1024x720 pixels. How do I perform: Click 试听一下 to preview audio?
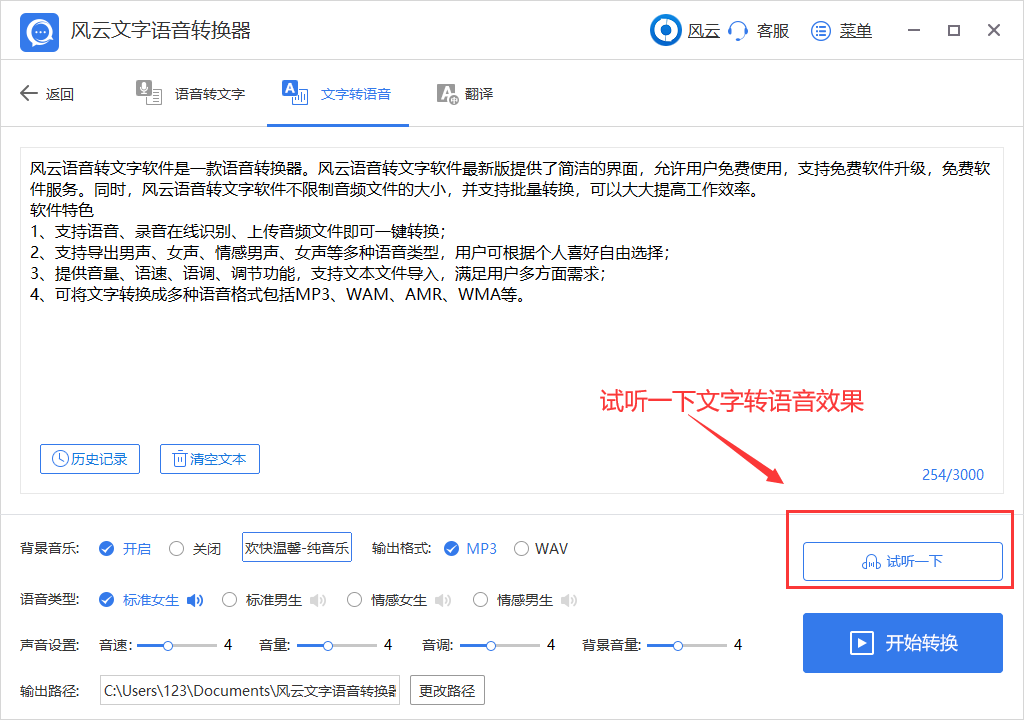(902, 561)
